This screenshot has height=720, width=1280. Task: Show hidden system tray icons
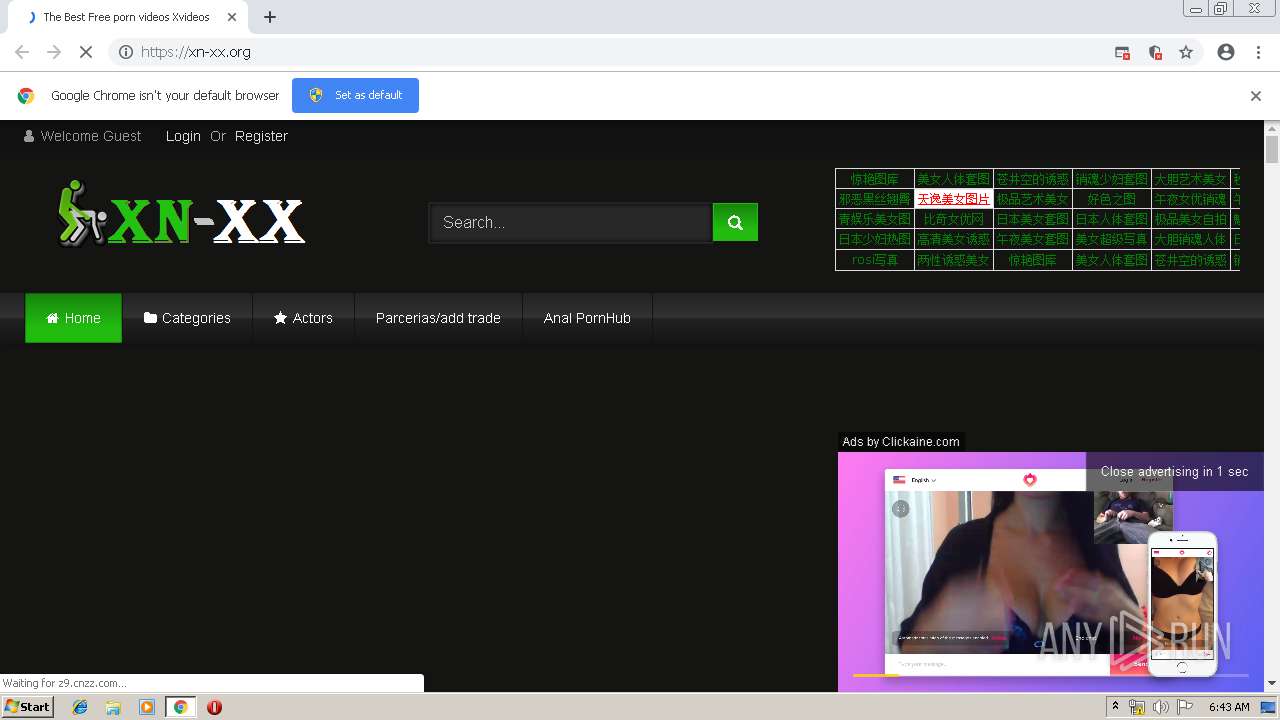point(1116,707)
